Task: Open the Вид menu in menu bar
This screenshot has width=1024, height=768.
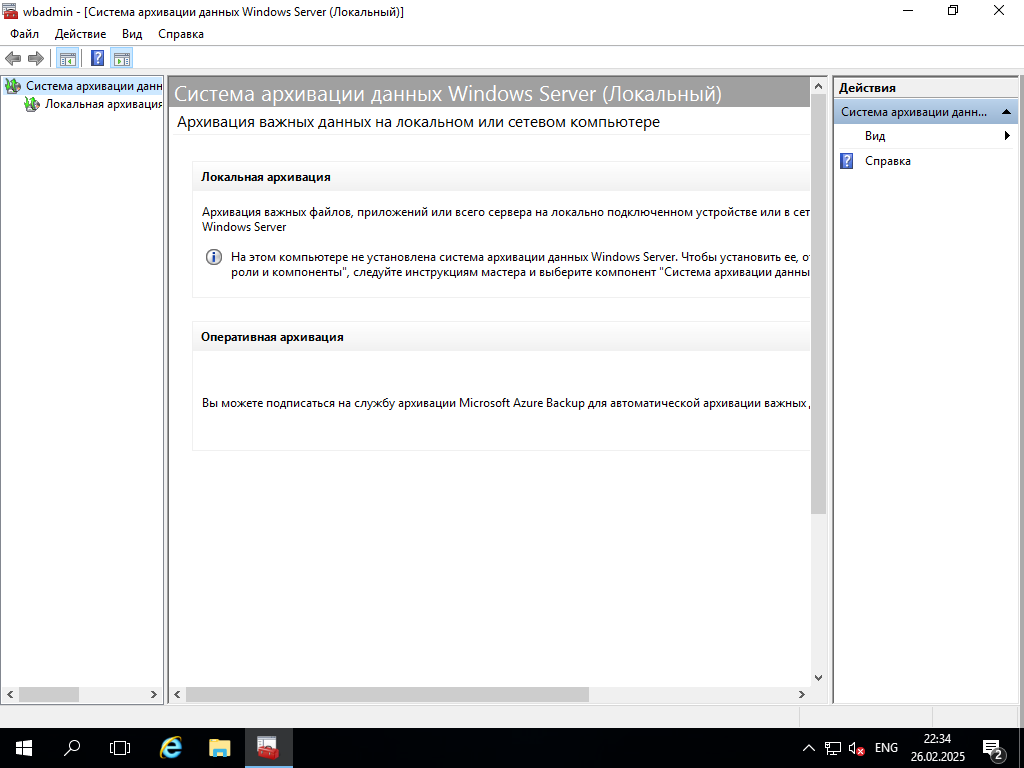Action: point(132,34)
